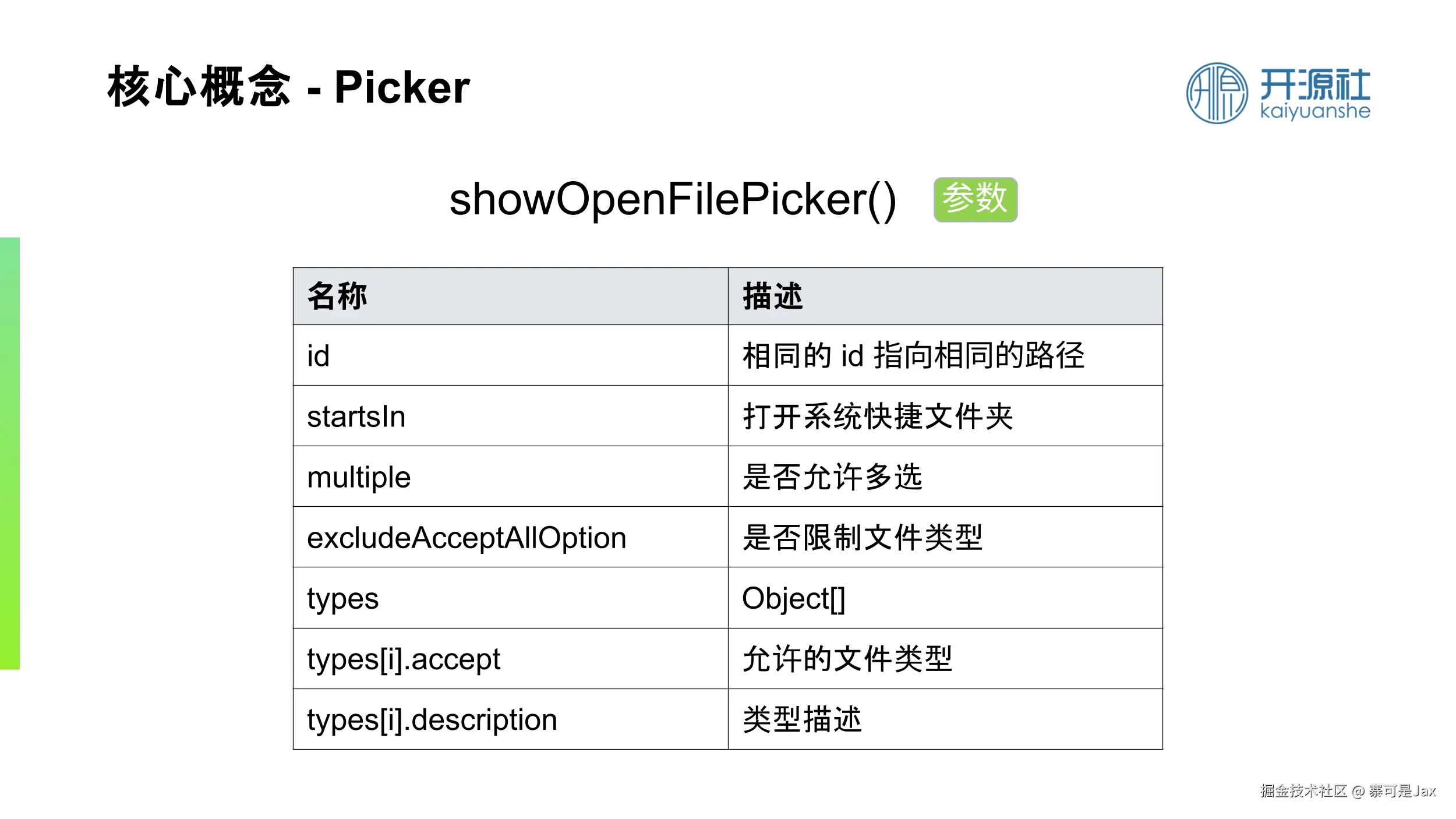Click the types parameter cell
Screen dimensions: 1456x819
tap(510, 598)
